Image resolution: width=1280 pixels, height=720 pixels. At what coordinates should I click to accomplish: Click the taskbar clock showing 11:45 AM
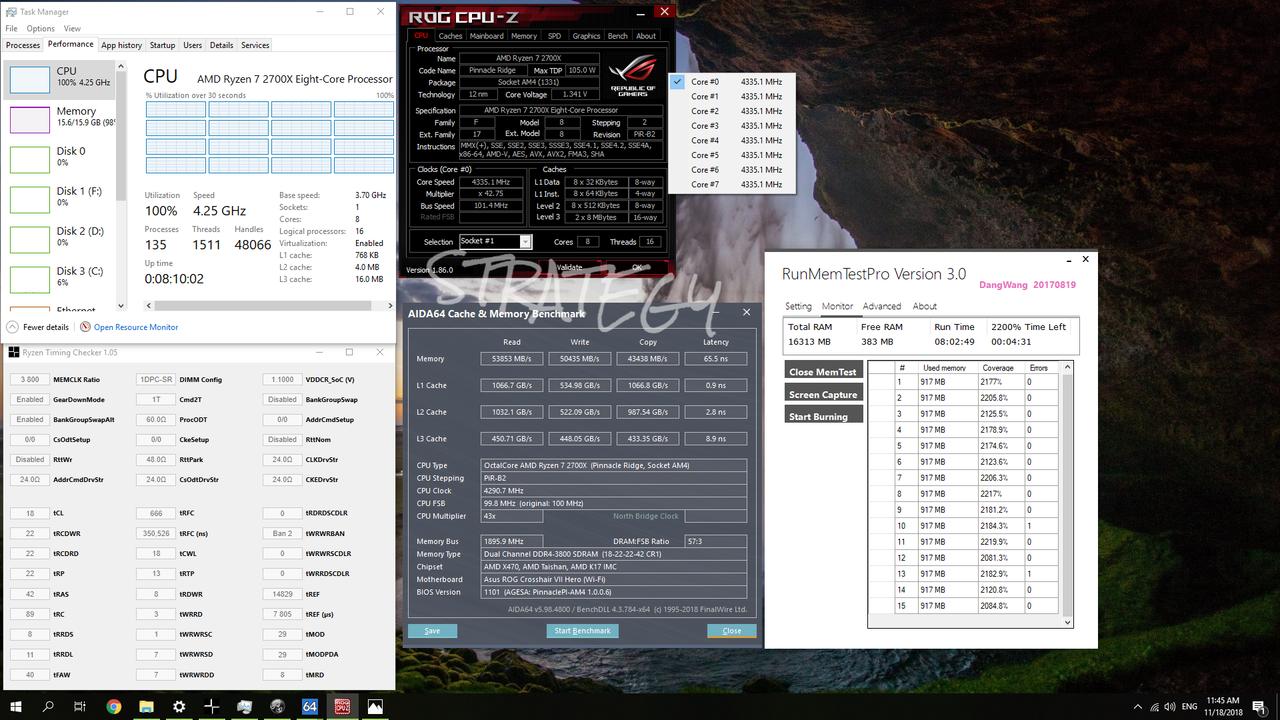[1224, 706]
